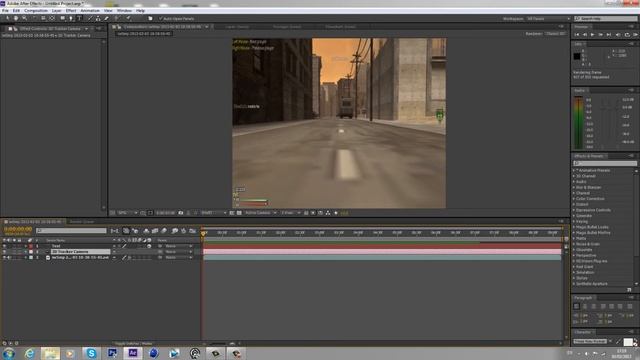Toggle left align in Paragraph panel
Image resolution: width=640 pixels, height=360 pixels.
point(577,306)
